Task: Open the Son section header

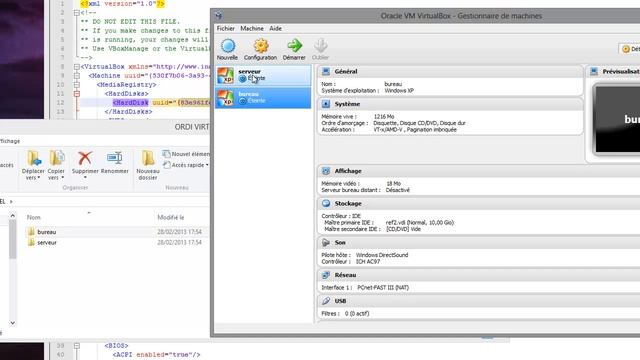Action: 479,242
